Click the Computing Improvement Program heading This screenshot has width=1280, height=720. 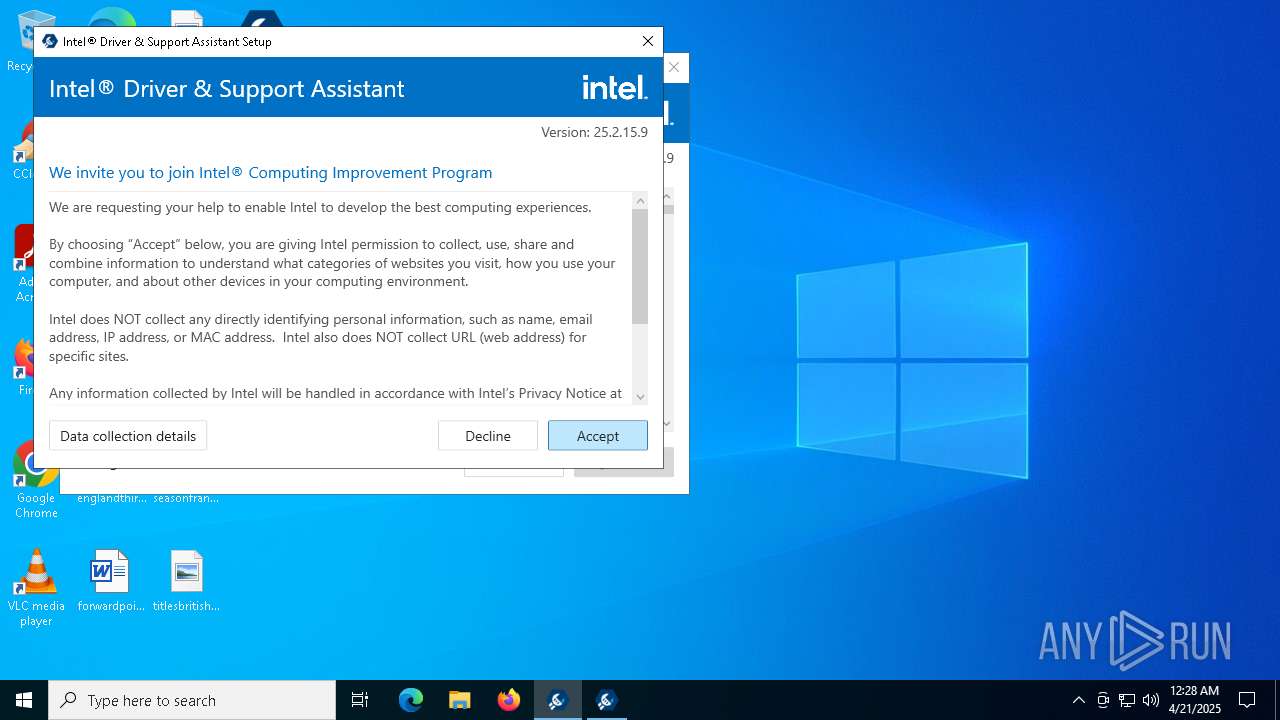click(x=270, y=172)
